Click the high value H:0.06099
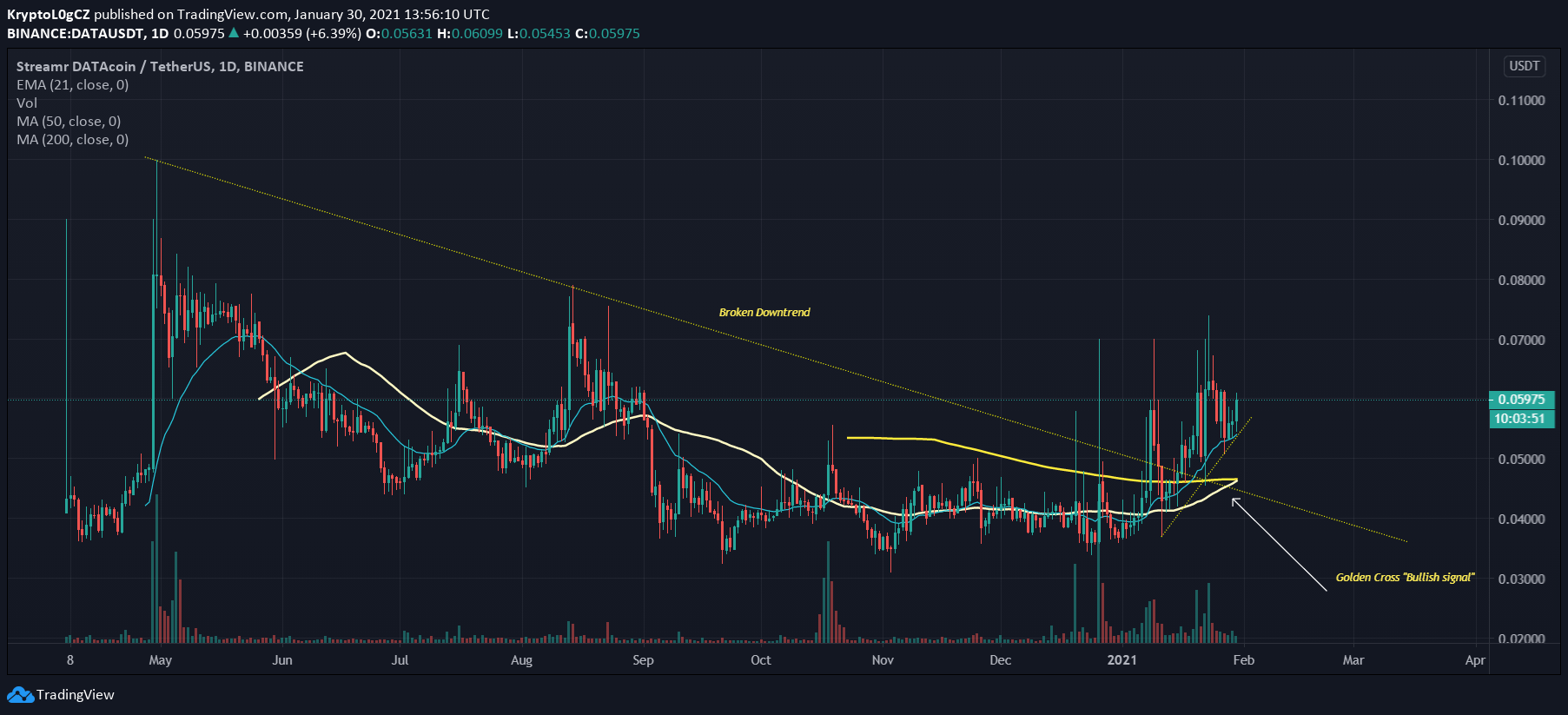 pos(469,34)
